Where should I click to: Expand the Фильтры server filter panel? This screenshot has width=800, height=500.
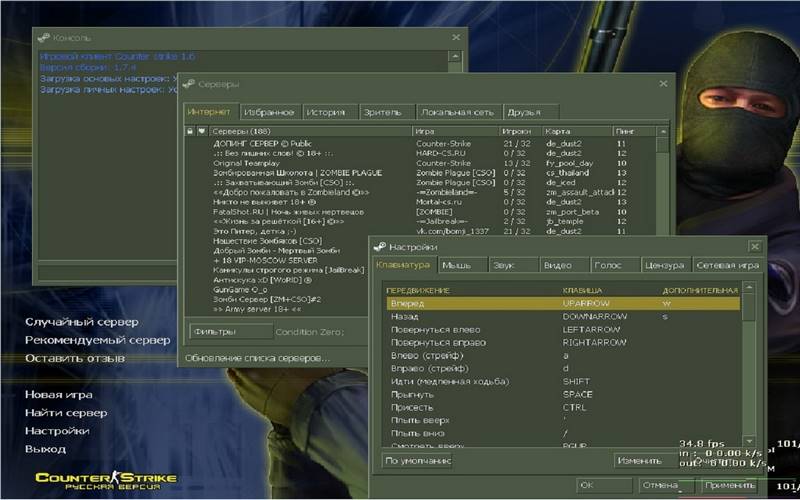230,331
